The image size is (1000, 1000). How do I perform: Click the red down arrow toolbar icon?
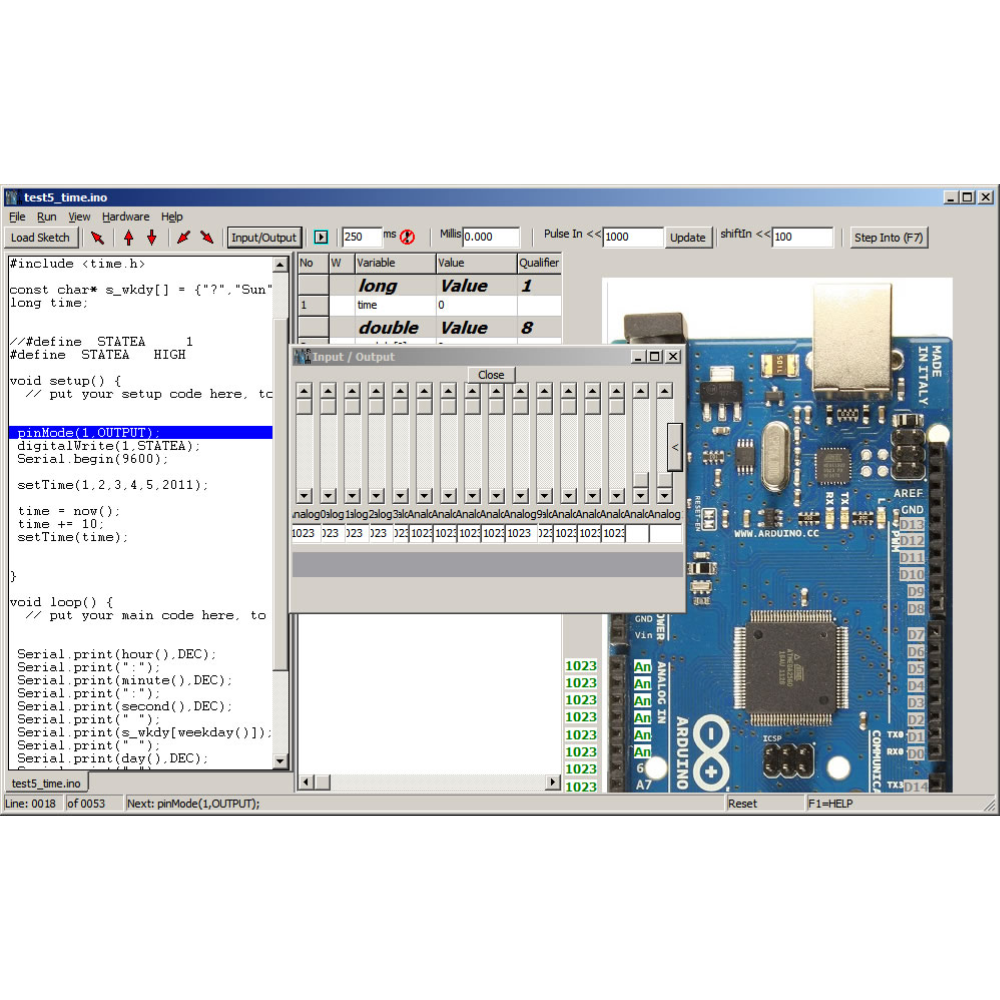(x=152, y=238)
